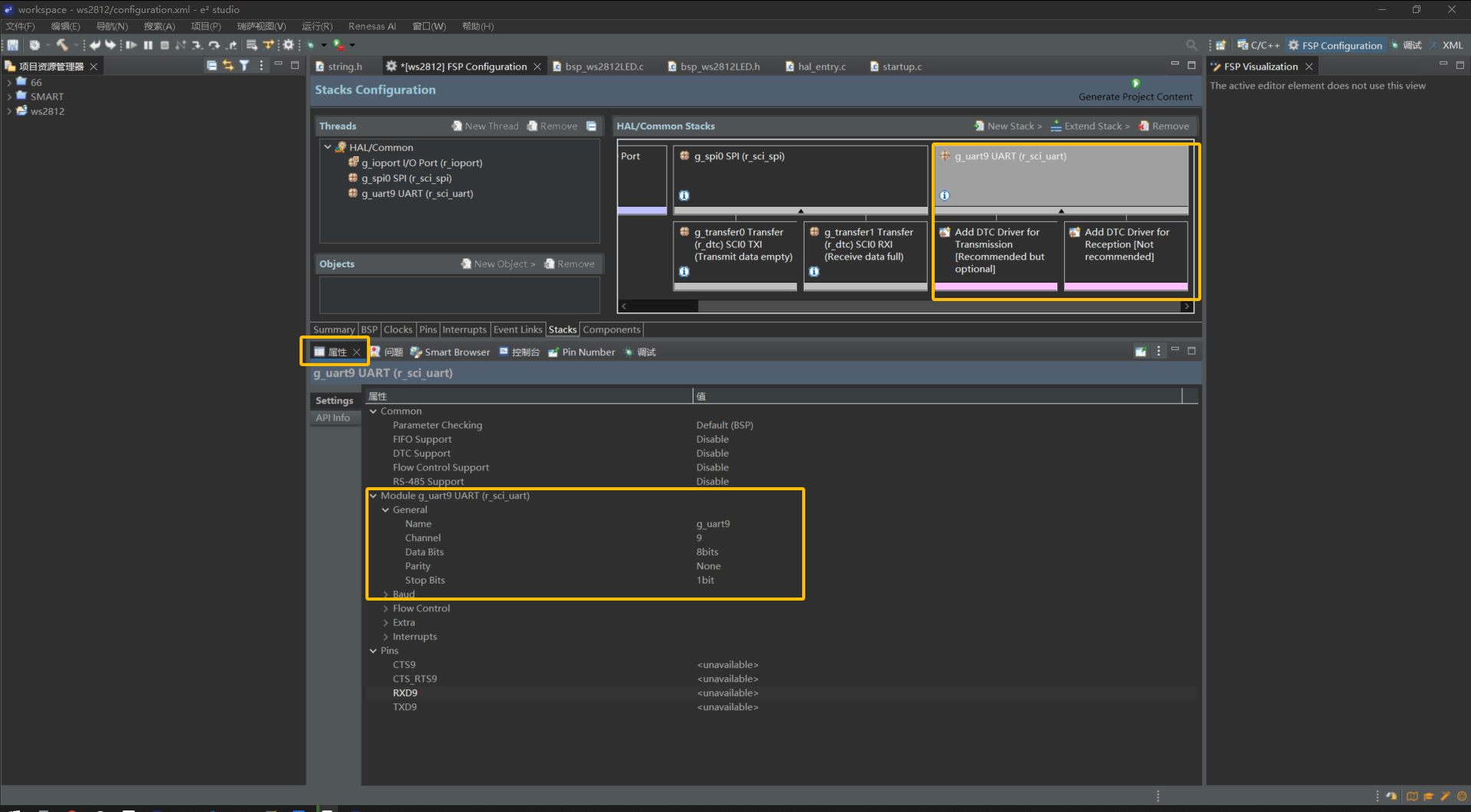Switch to the Clocks tab

pyautogui.click(x=398, y=329)
